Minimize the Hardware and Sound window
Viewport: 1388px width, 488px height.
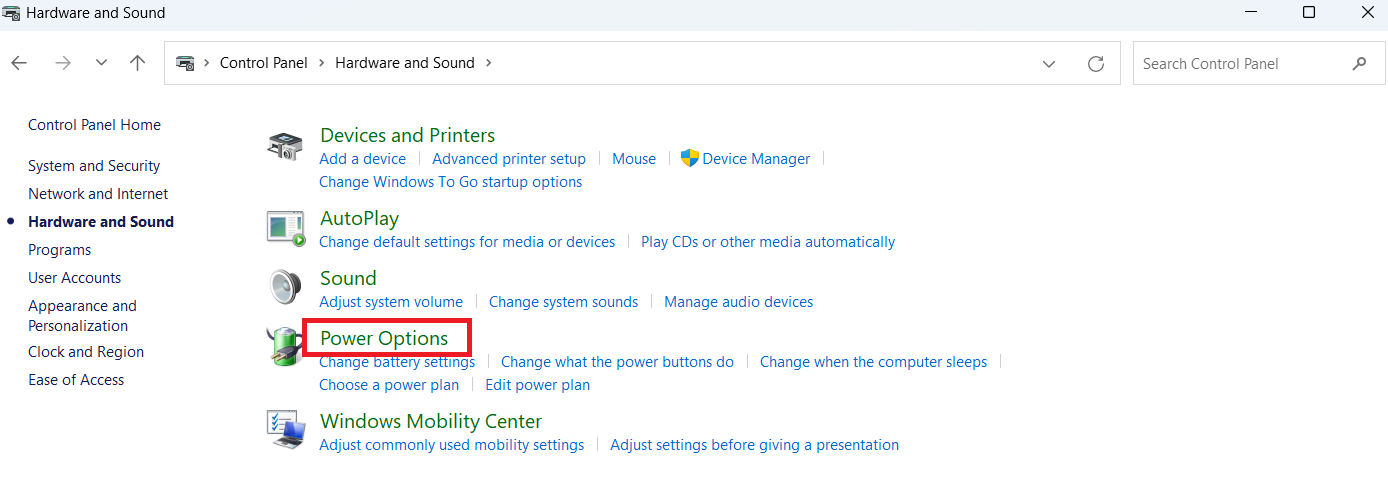[x=1251, y=13]
